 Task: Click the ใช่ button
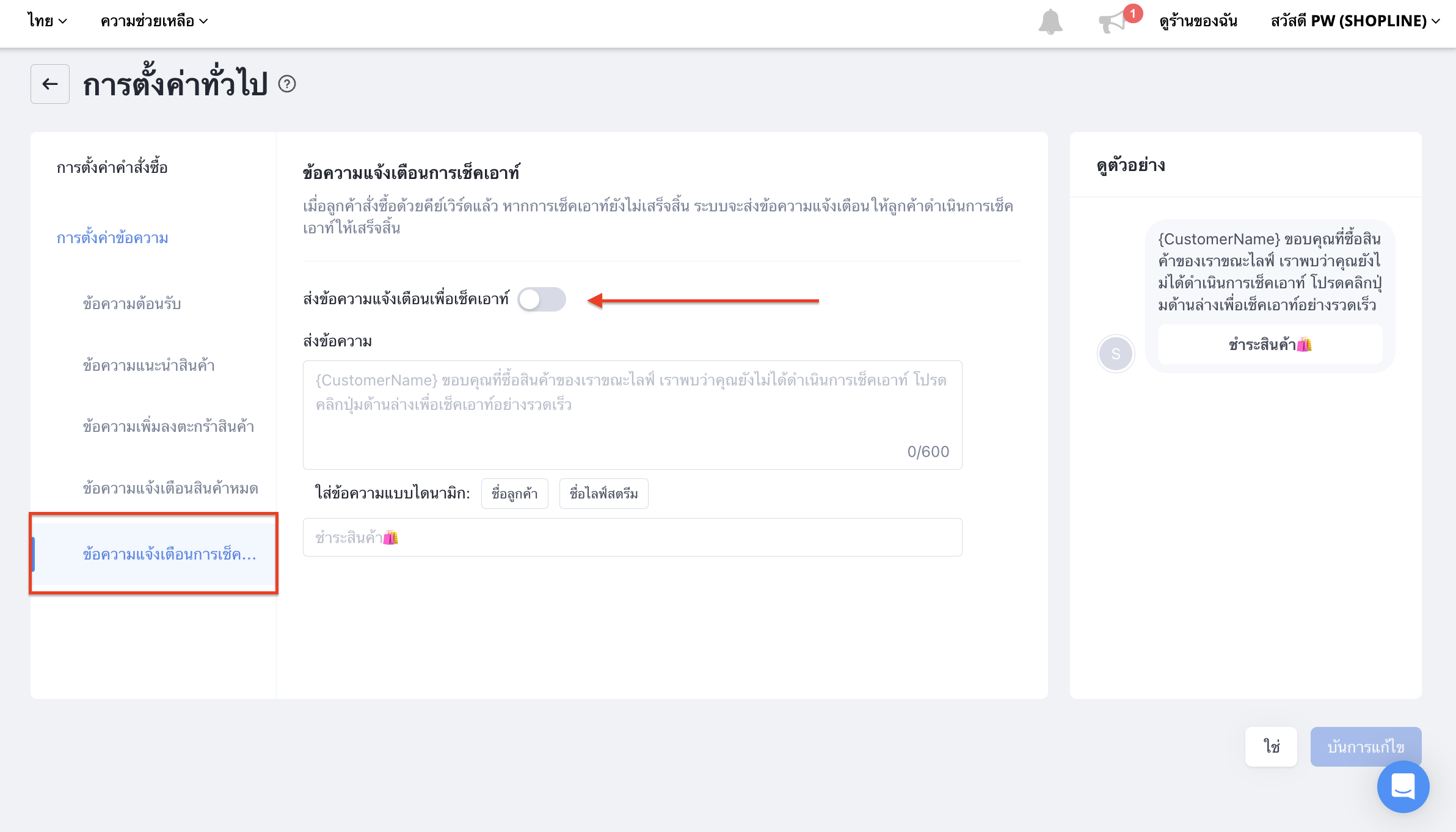[x=1272, y=746]
